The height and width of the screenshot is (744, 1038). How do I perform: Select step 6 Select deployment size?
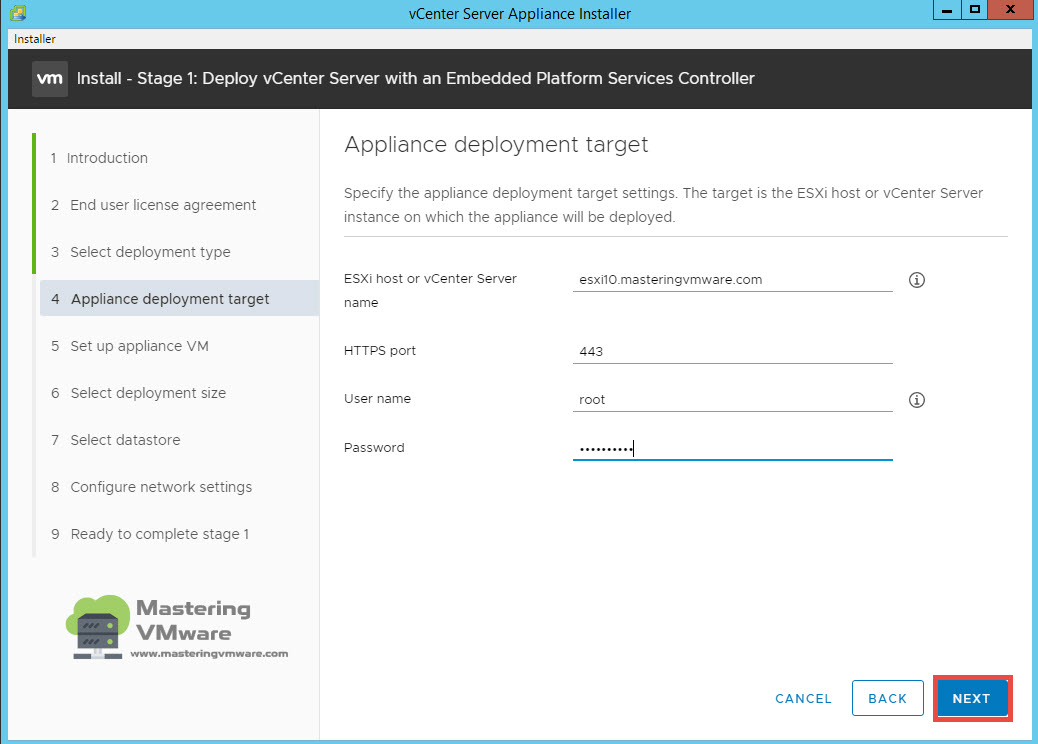pyautogui.click(x=138, y=393)
